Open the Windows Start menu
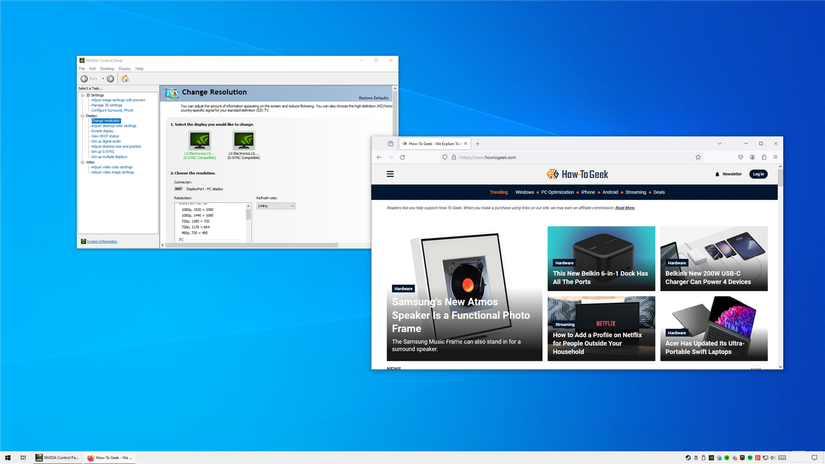Viewport: 825px width, 464px height. 7,458
